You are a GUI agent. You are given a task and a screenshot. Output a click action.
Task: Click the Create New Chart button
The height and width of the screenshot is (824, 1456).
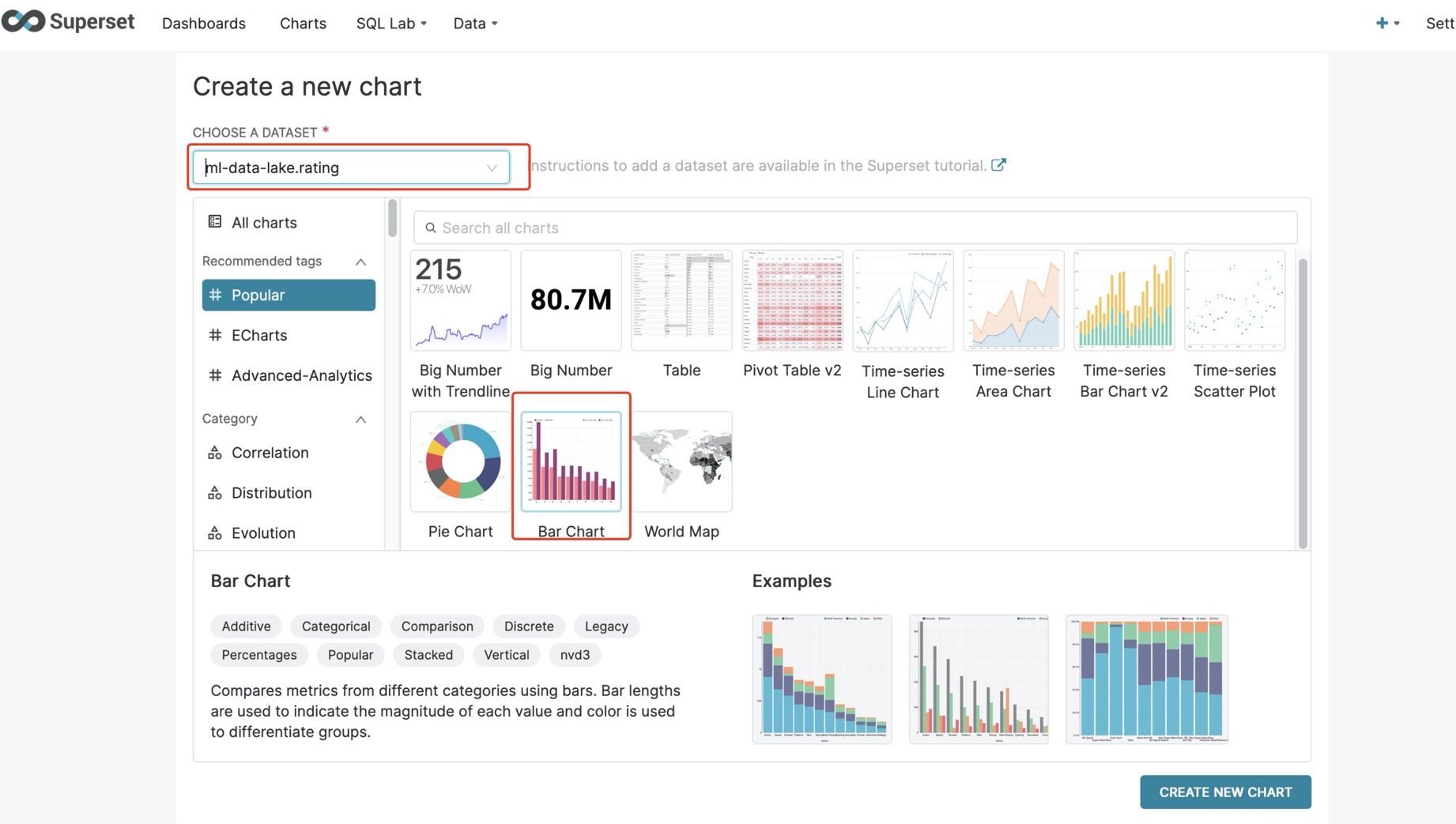[1224, 792]
